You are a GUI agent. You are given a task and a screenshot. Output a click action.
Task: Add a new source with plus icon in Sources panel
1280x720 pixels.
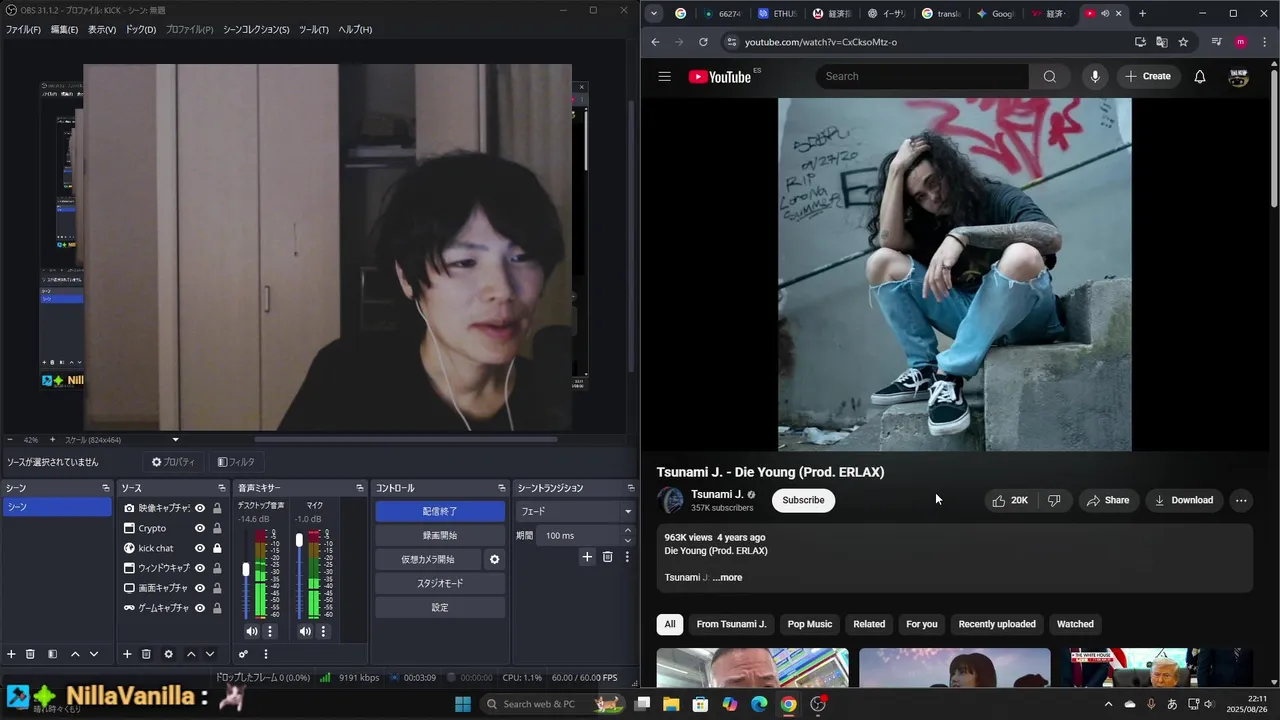(x=127, y=654)
